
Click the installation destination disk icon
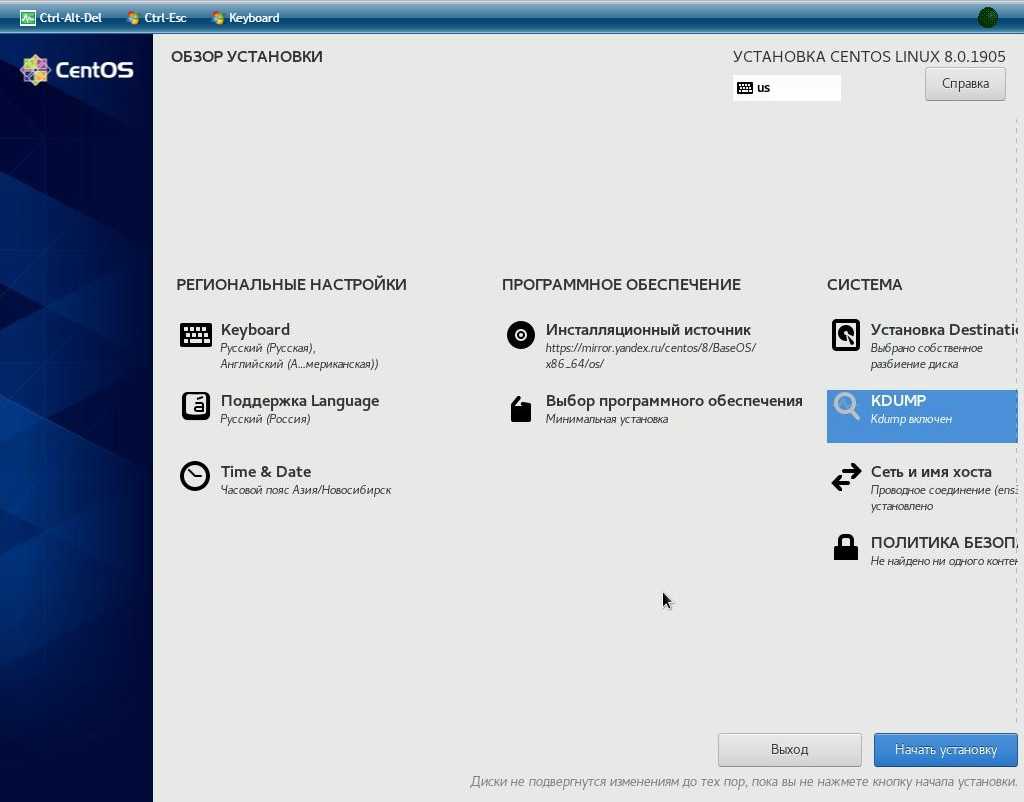pos(846,335)
